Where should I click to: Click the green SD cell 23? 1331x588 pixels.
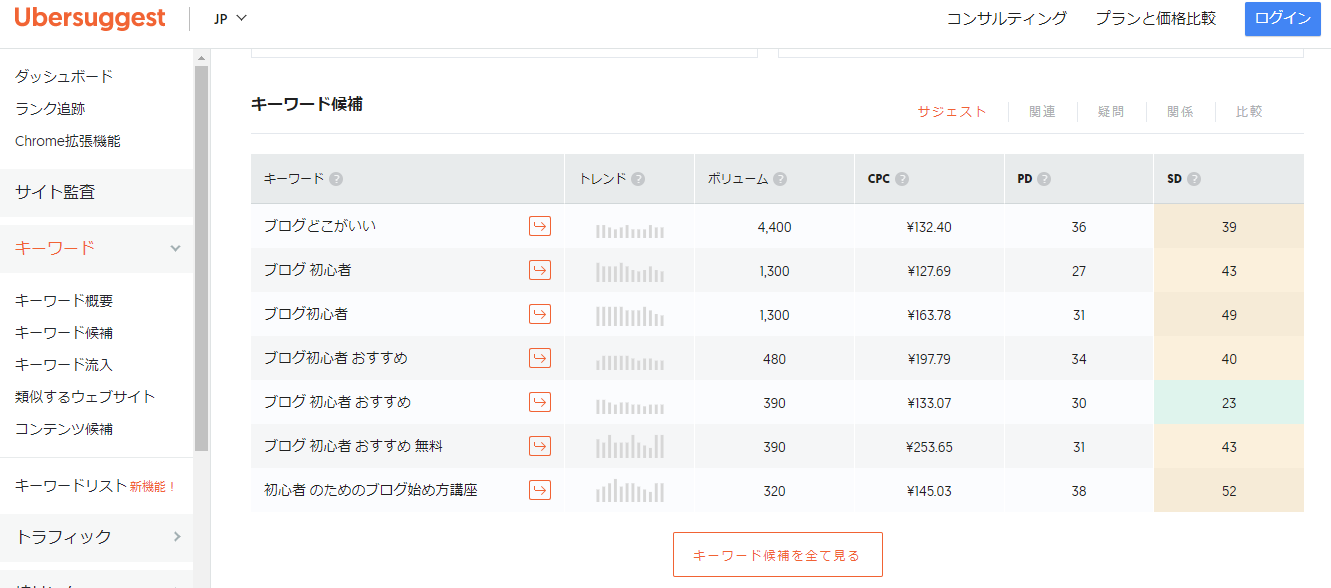pyautogui.click(x=1229, y=403)
